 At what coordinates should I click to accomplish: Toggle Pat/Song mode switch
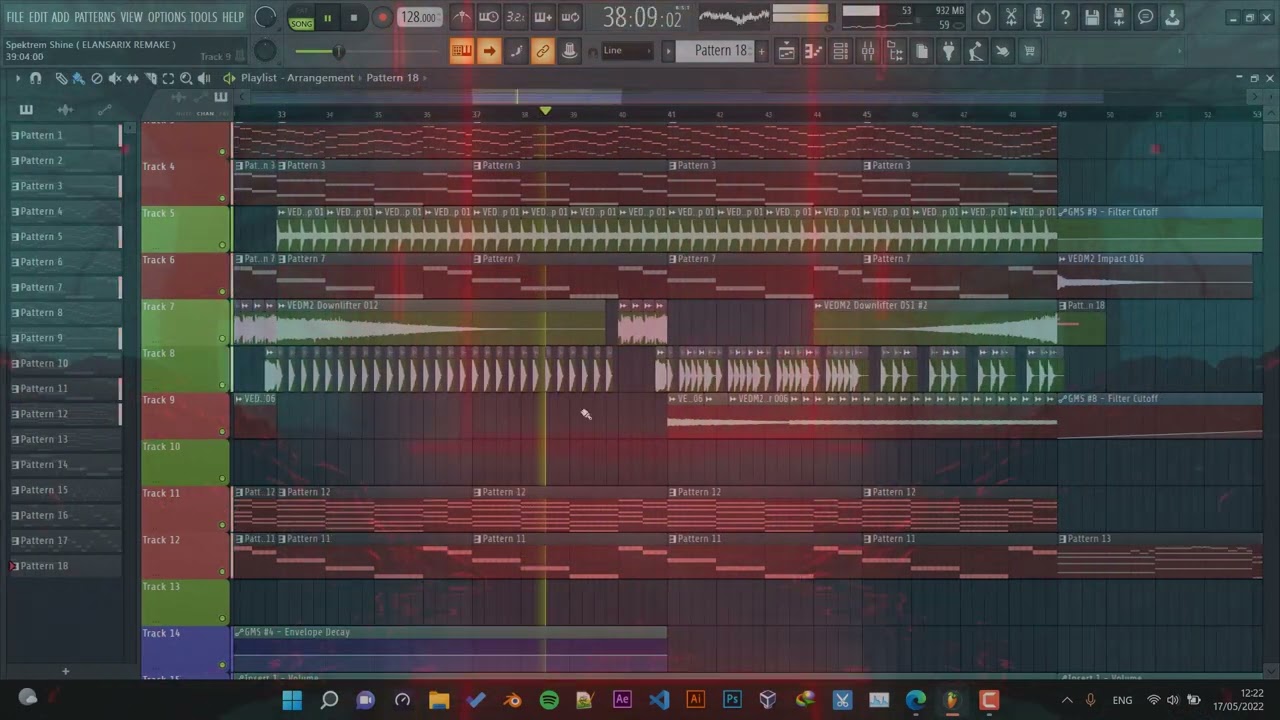tap(301, 17)
